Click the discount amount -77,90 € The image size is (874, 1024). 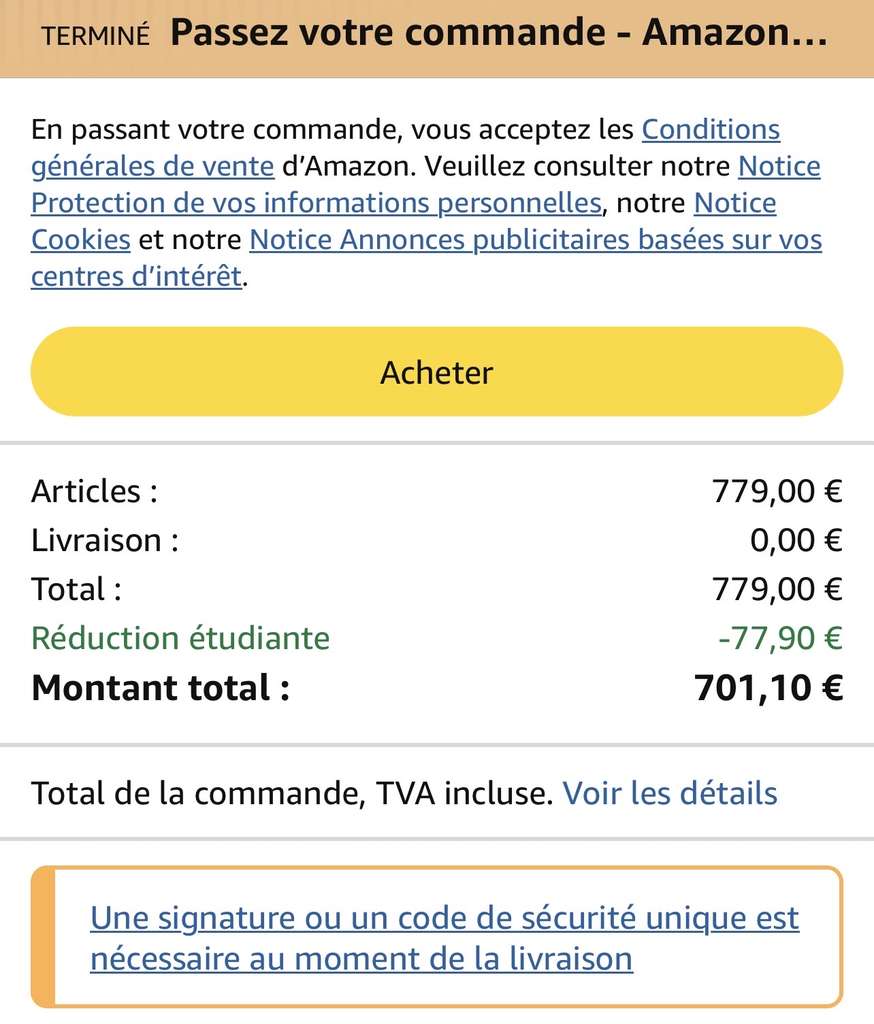[x=781, y=638]
